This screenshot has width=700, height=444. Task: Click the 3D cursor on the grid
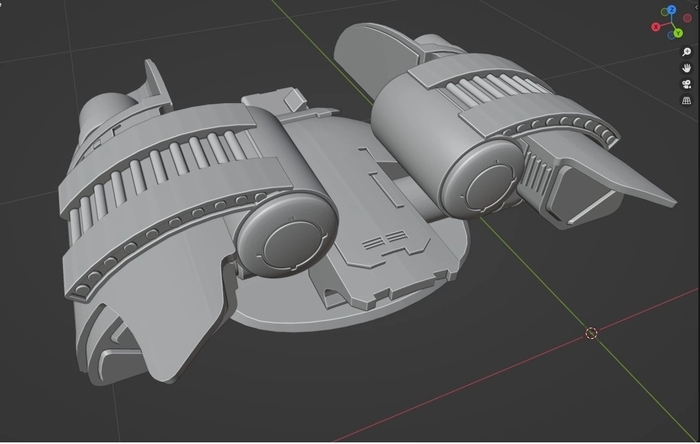click(591, 333)
